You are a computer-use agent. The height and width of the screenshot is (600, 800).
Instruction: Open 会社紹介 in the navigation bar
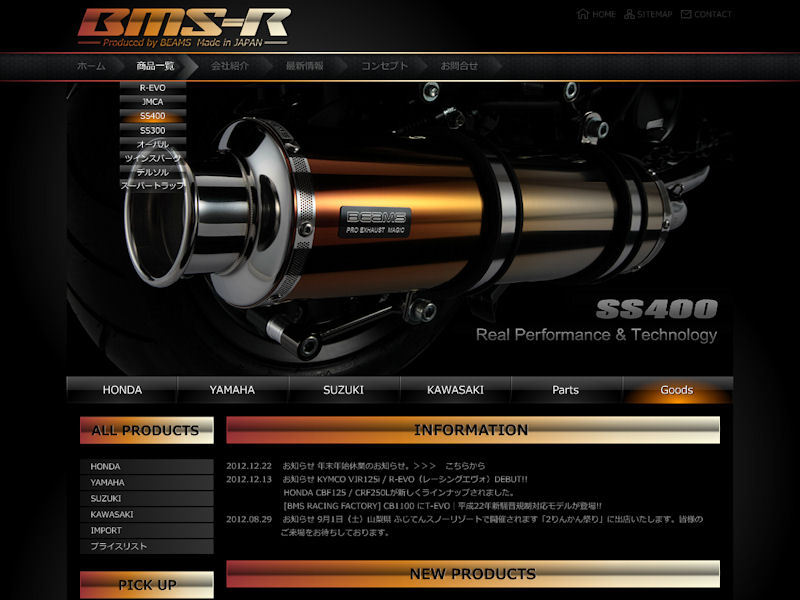(230, 66)
